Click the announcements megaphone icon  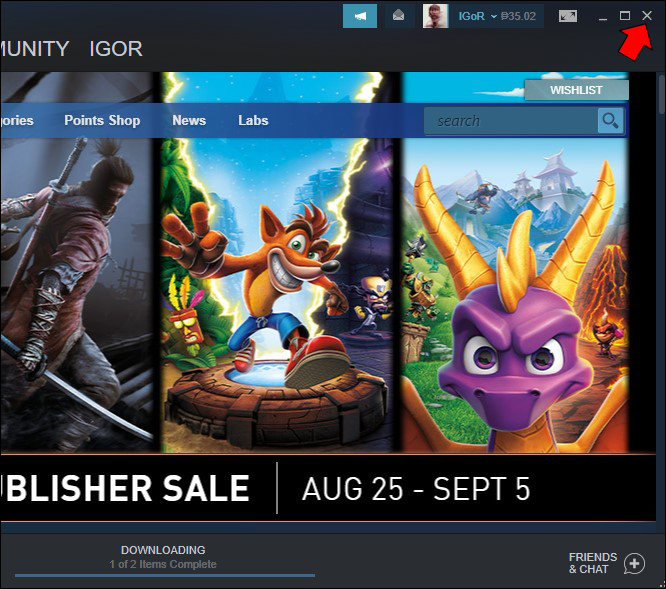coord(360,16)
